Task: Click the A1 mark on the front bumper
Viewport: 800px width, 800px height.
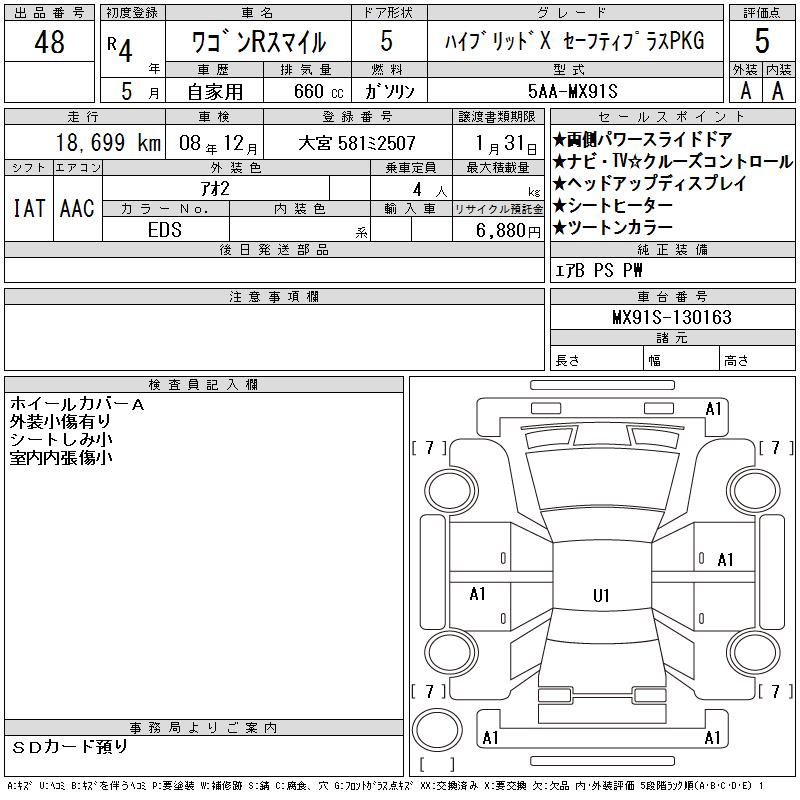Action: point(713,409)
